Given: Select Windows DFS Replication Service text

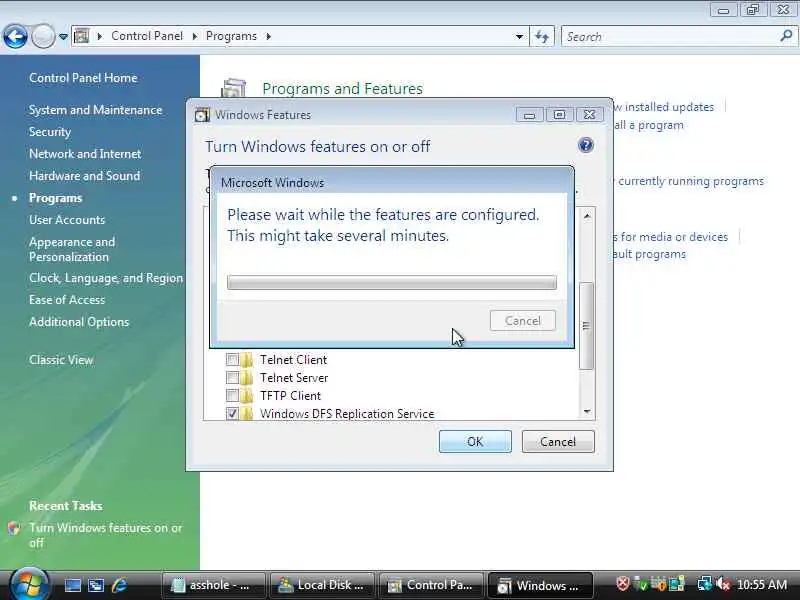Looking at the screenshot, I should [347, 413].
